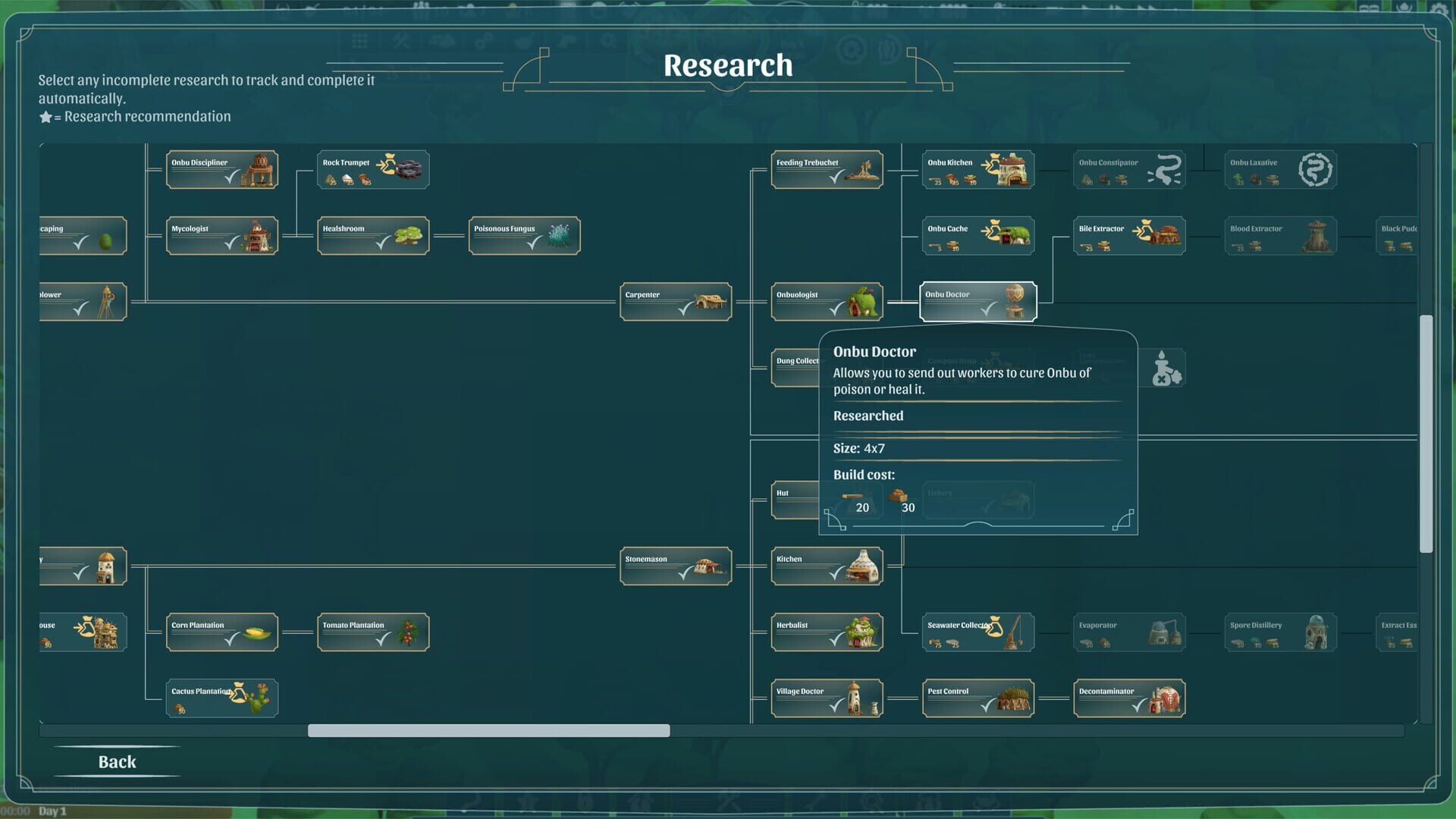Click the Back button
Viewport: 1456px width, 819px height.
116,761
